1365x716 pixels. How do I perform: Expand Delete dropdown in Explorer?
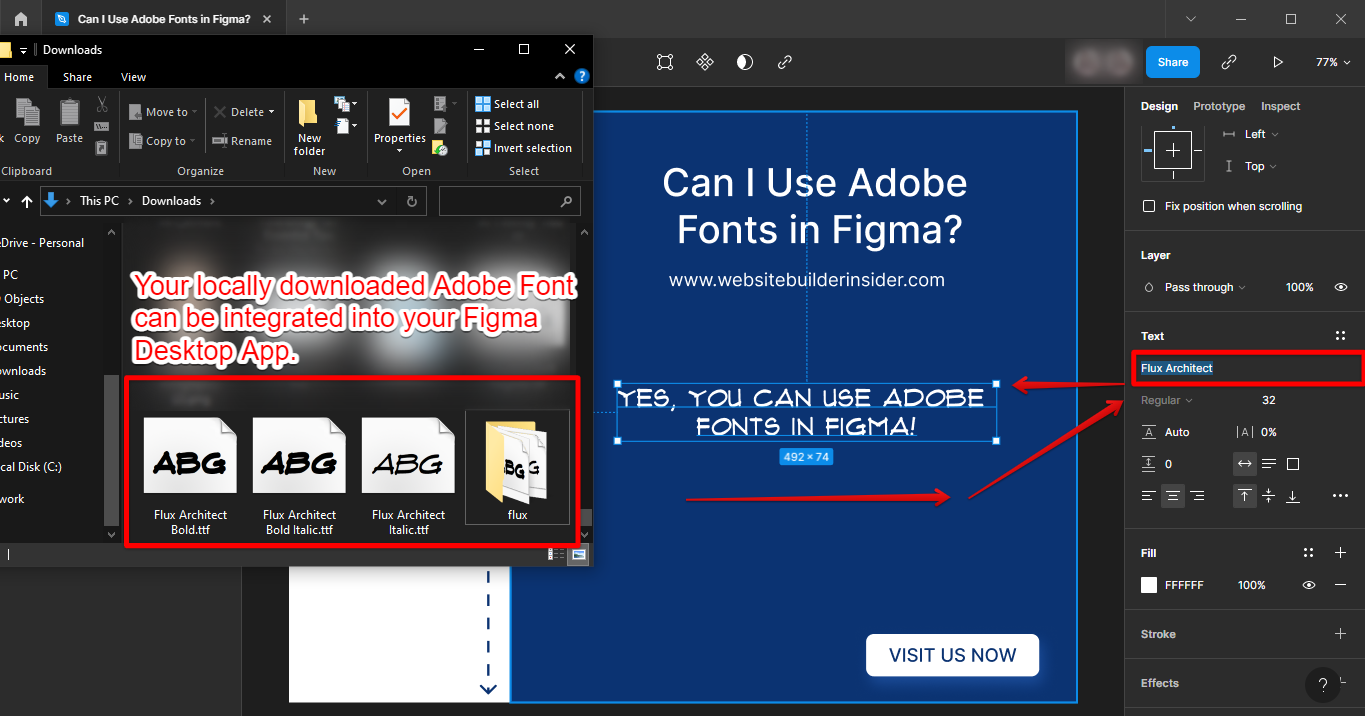coord(273,112)
